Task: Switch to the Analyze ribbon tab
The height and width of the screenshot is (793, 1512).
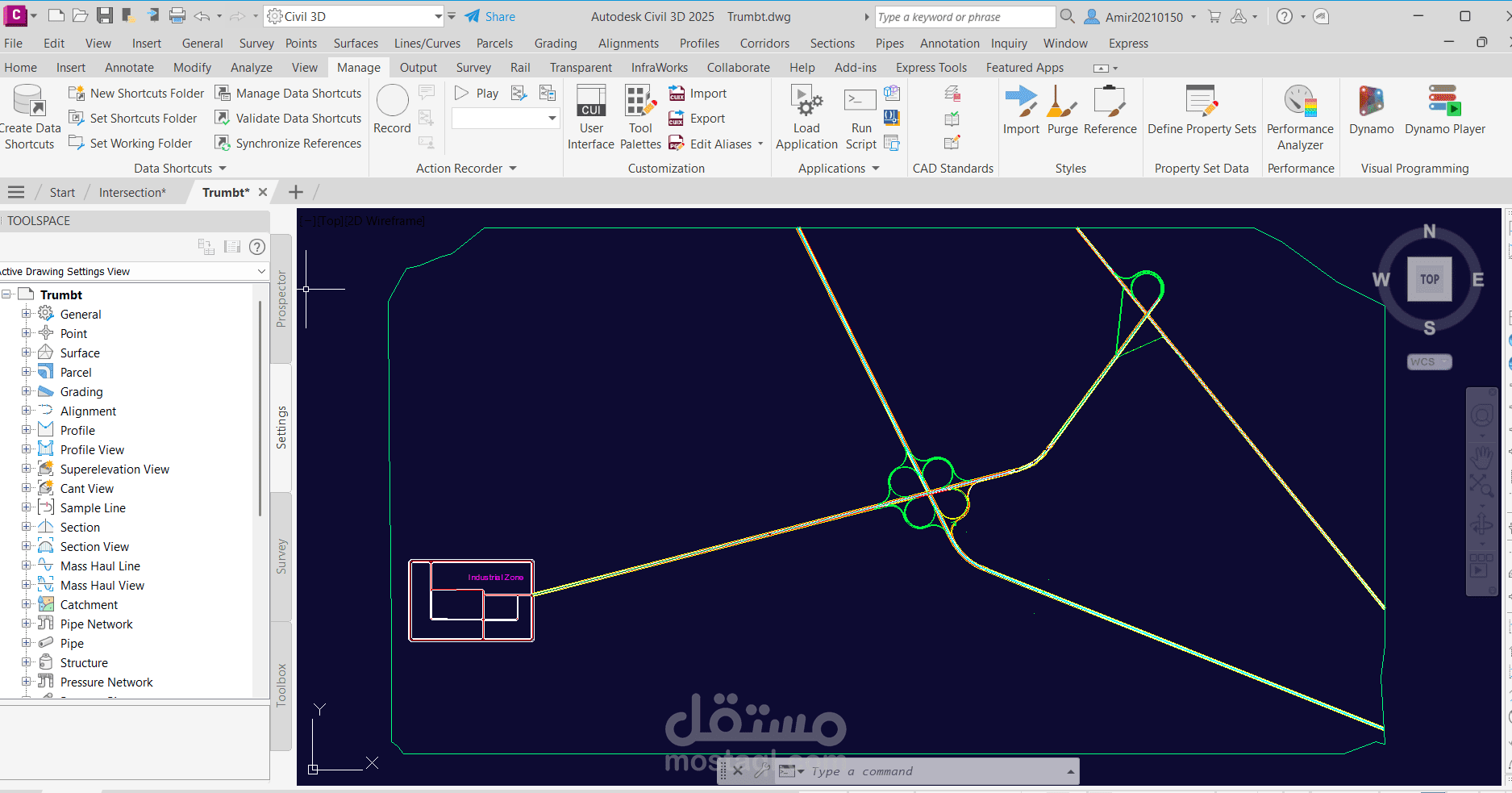Action: click(x=252, y=68)
